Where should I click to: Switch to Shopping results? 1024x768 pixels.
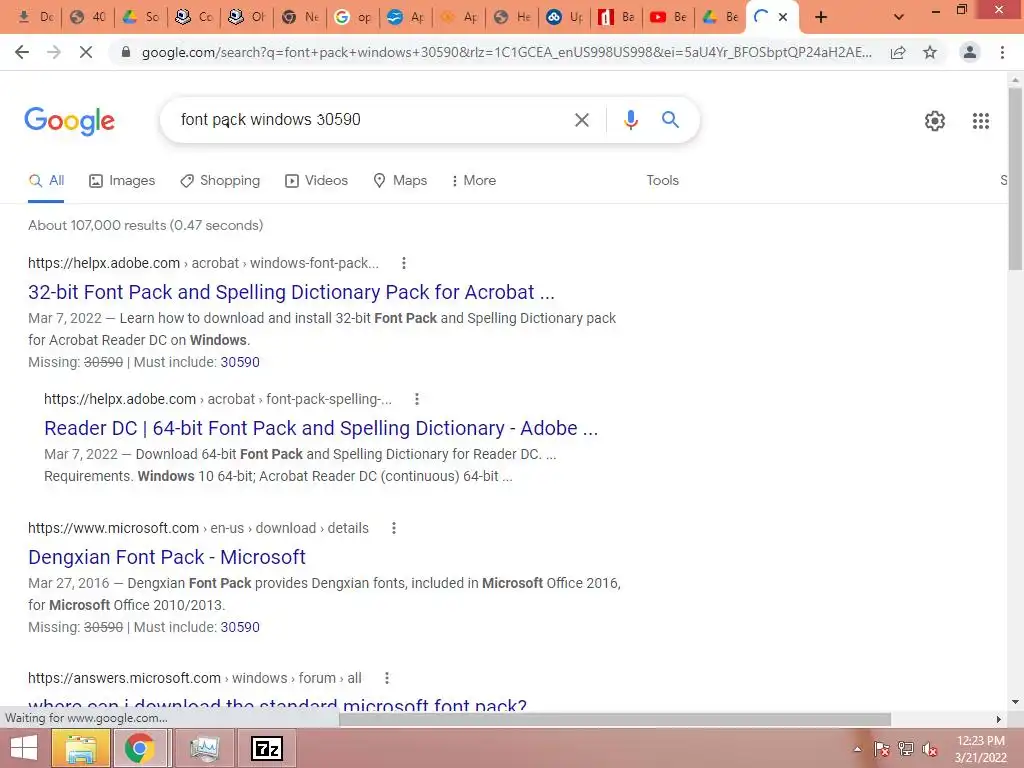(x=220, y=180)
